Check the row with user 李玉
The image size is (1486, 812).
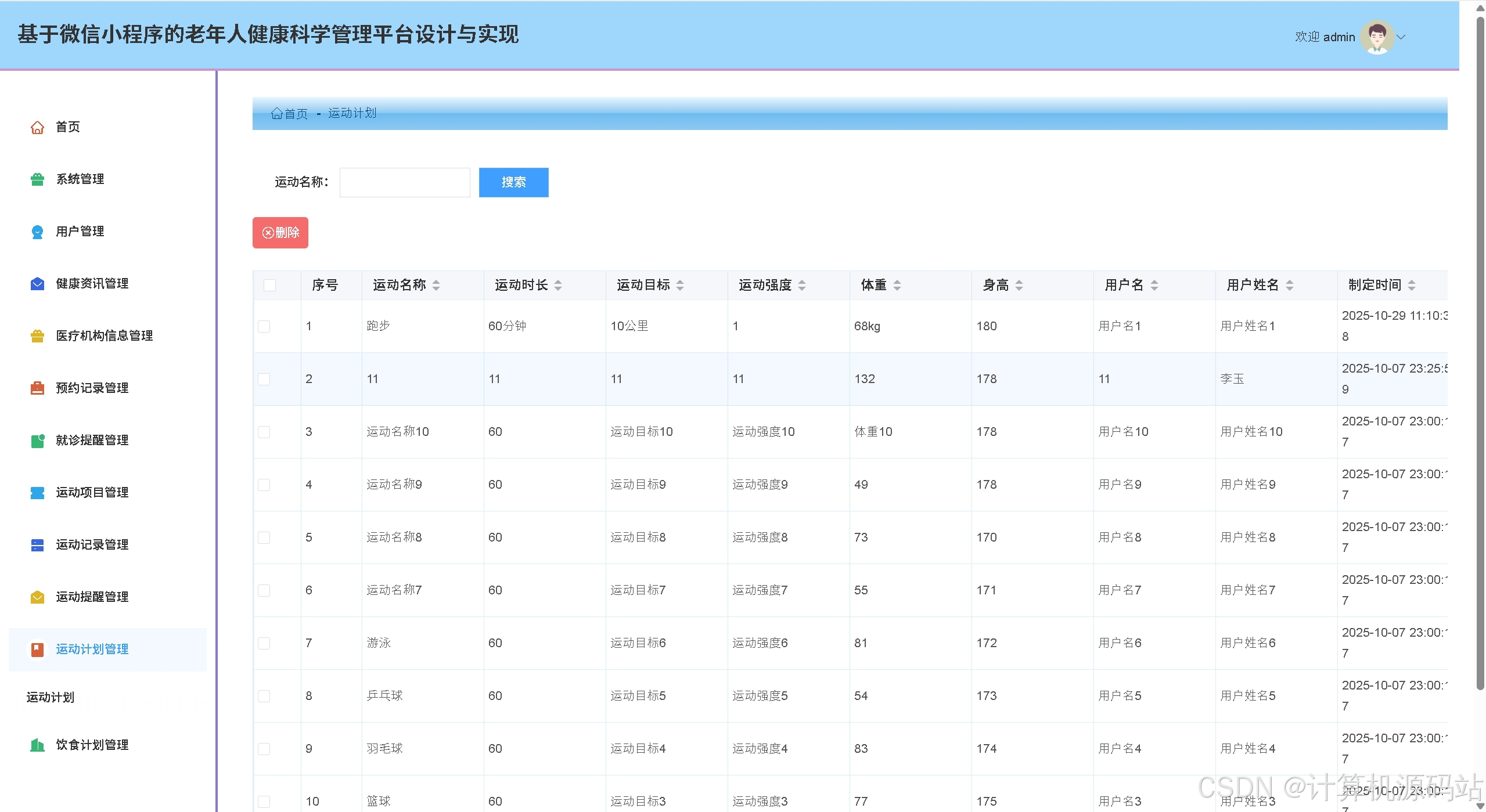pos(264,379)
